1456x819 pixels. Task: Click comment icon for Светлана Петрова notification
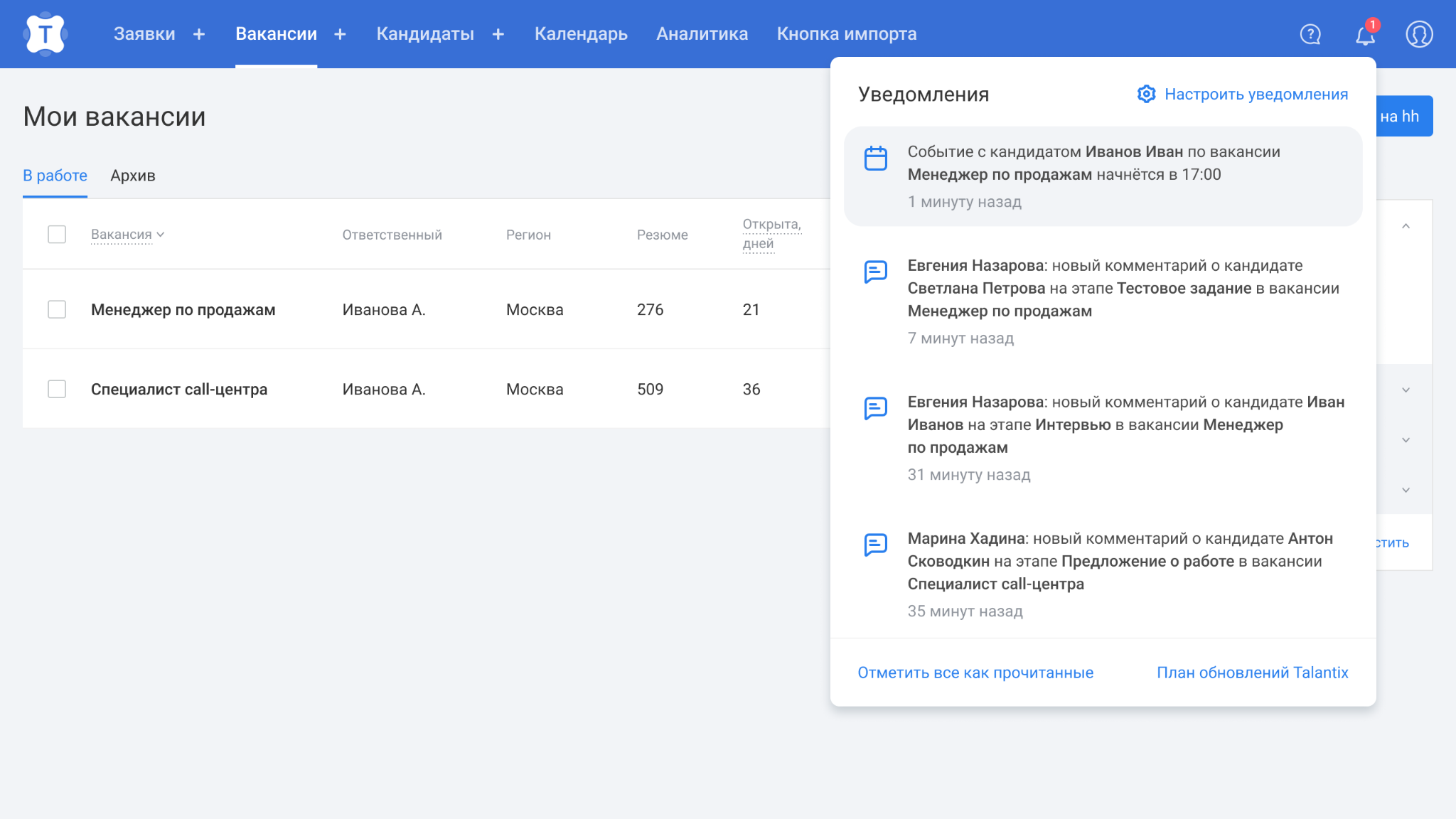(876, 272)
